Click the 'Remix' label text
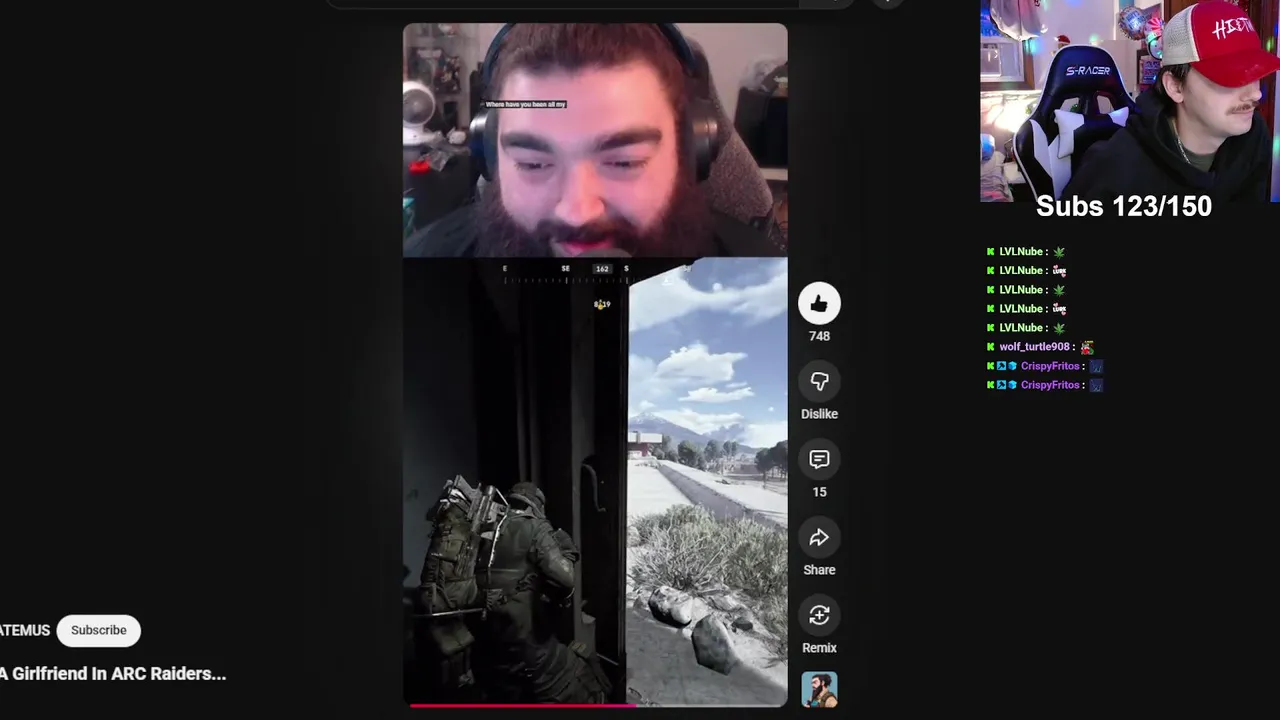 pos(819,648)
